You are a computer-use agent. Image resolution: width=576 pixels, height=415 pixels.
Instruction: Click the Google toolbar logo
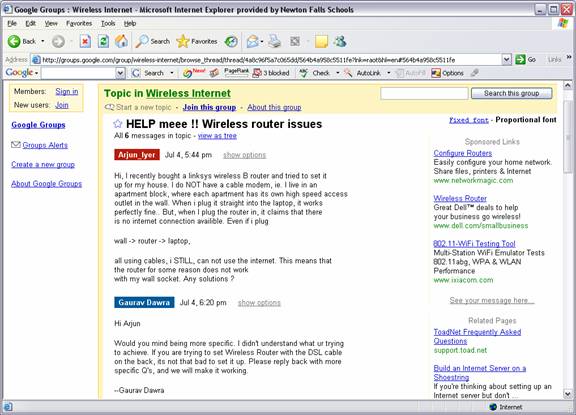pyautogui.click(x=19, y=73)
